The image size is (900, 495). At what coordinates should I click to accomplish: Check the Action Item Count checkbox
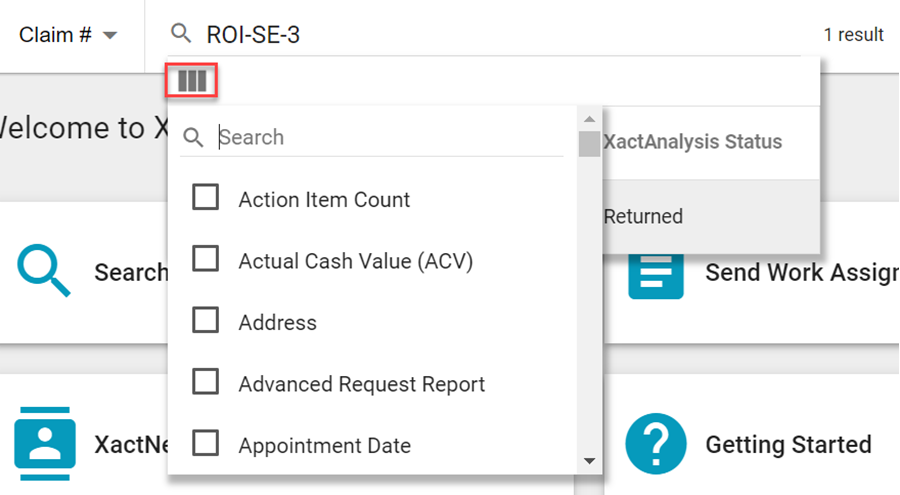206,198
